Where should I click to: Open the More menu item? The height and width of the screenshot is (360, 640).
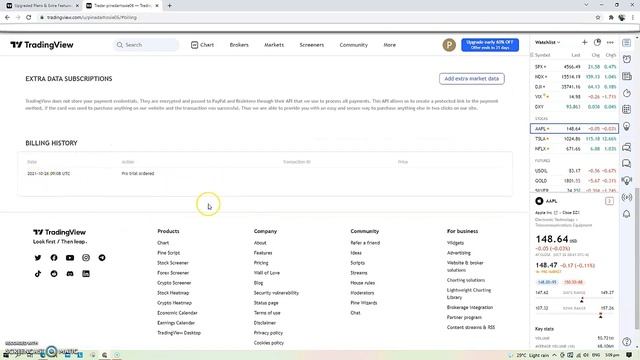tap(389, 45)
